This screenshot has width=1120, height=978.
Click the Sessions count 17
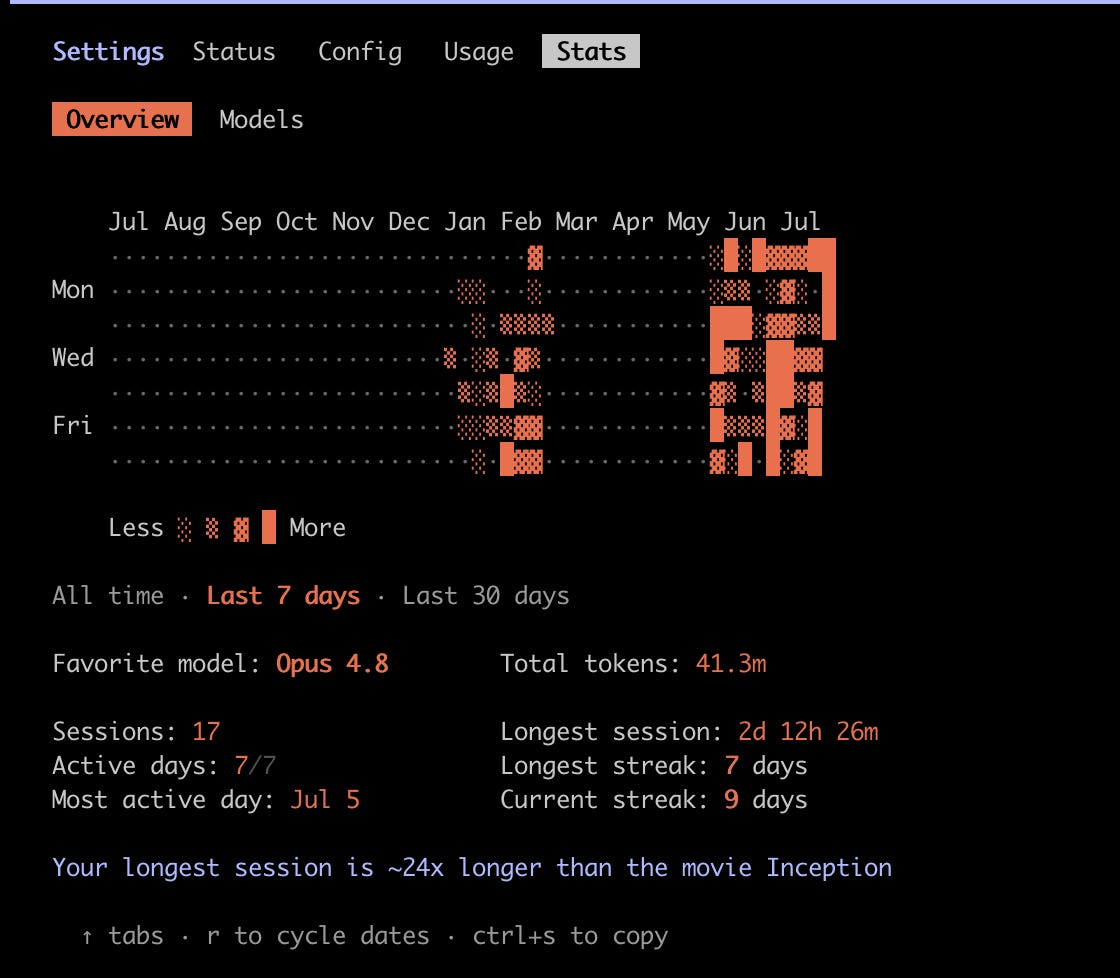[x=206, y=732]
